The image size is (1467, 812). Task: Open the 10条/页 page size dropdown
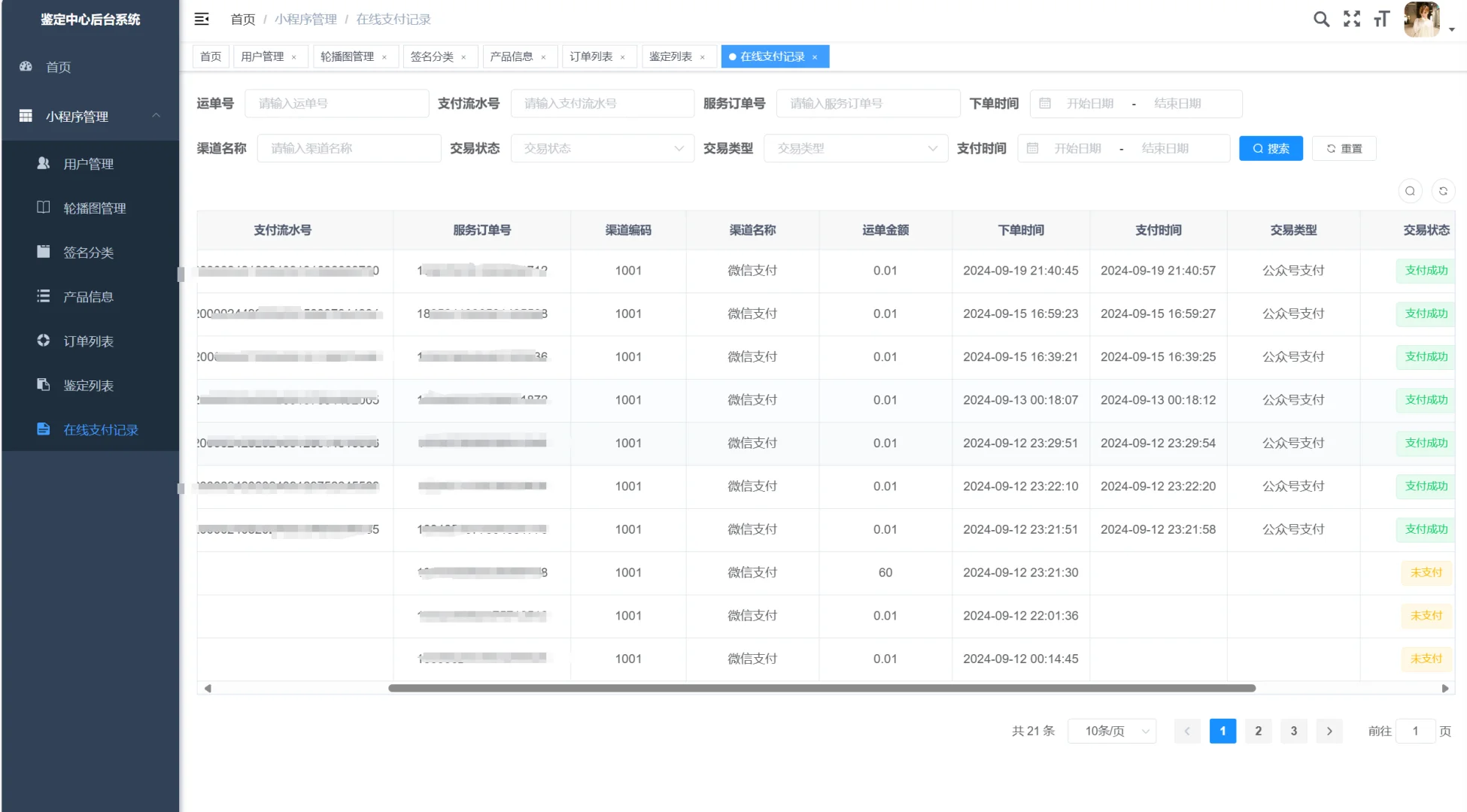point(1112,731)
